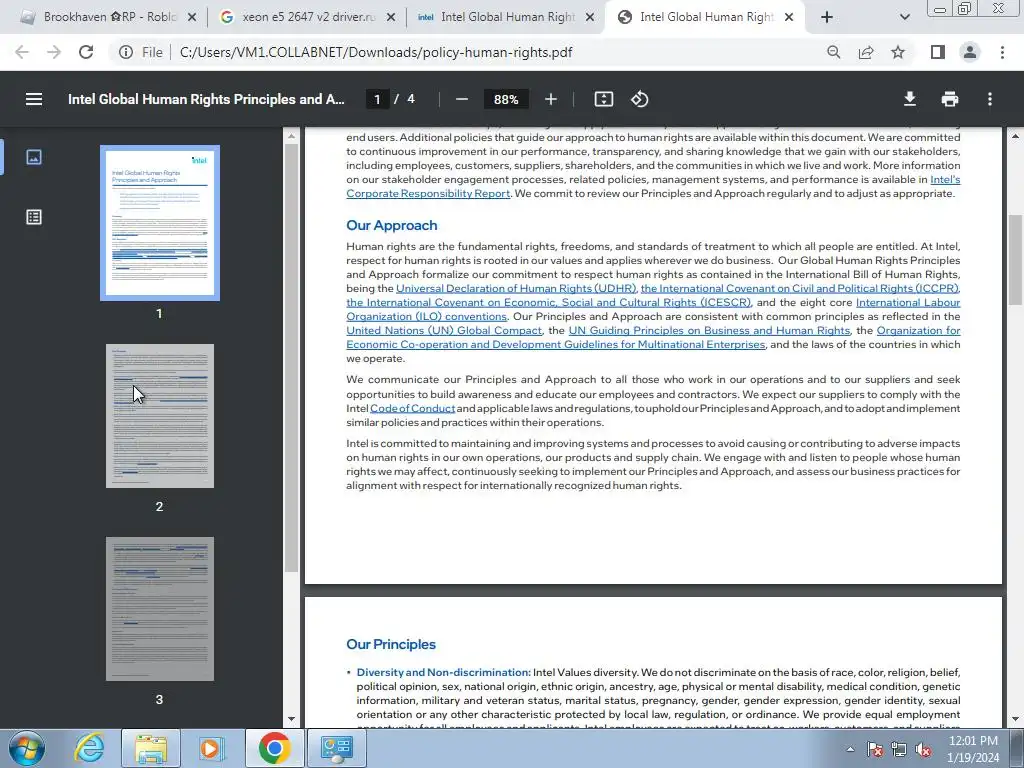Click the Our Principles heading
Image resolution: width=1024 pixels, height=768 pixels.
click(x=391, y=645)
